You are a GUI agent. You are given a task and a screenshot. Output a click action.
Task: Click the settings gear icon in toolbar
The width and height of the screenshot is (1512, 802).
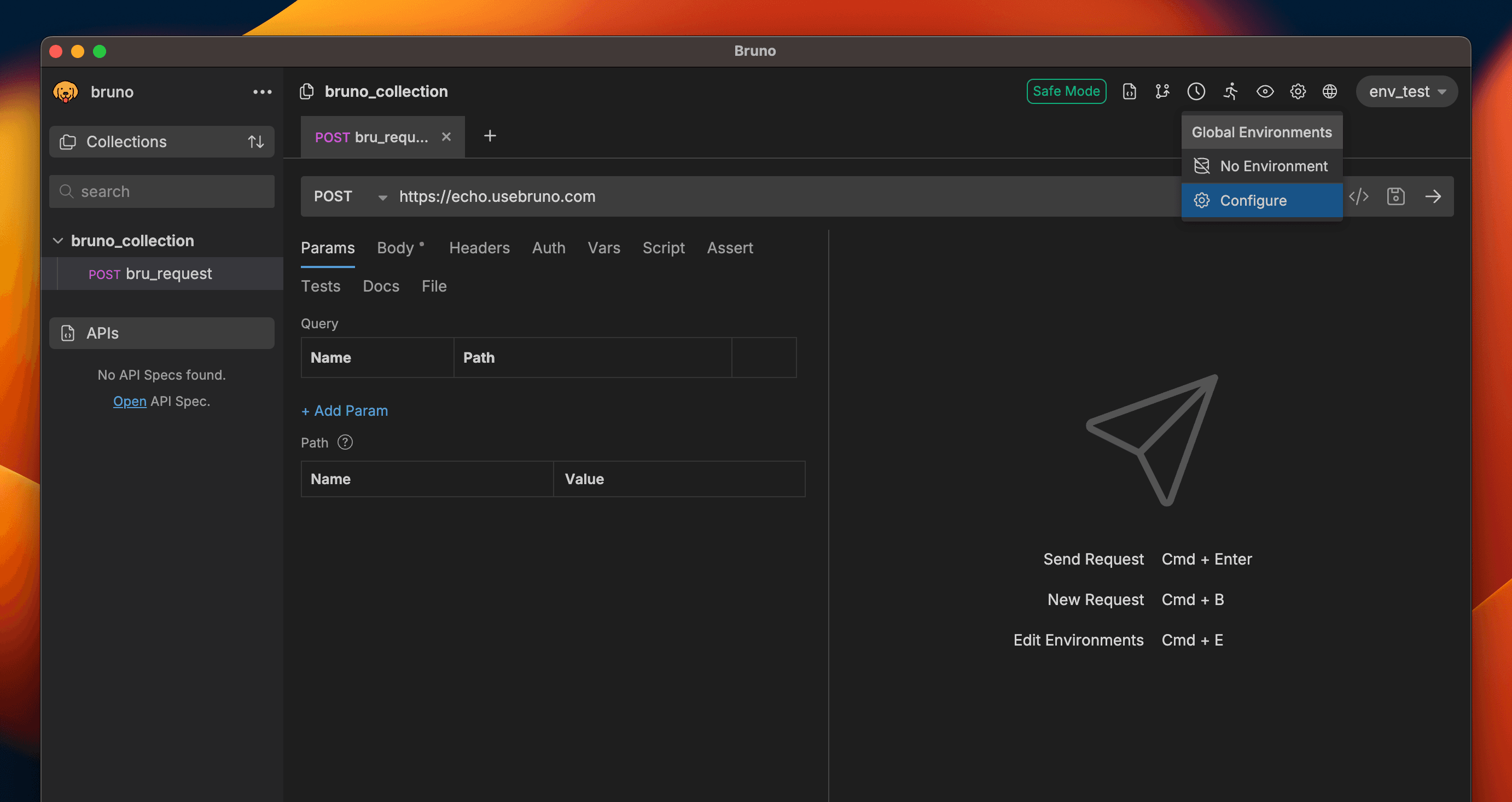coord(1297,91)
